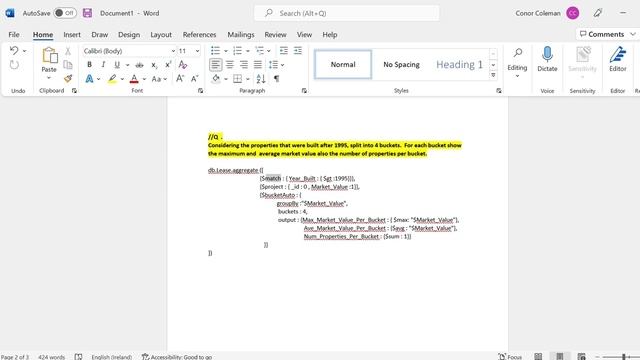This screenshot has width=640, height=360.
Task: Click the Redo icon
Action: [x=14, y=65]
